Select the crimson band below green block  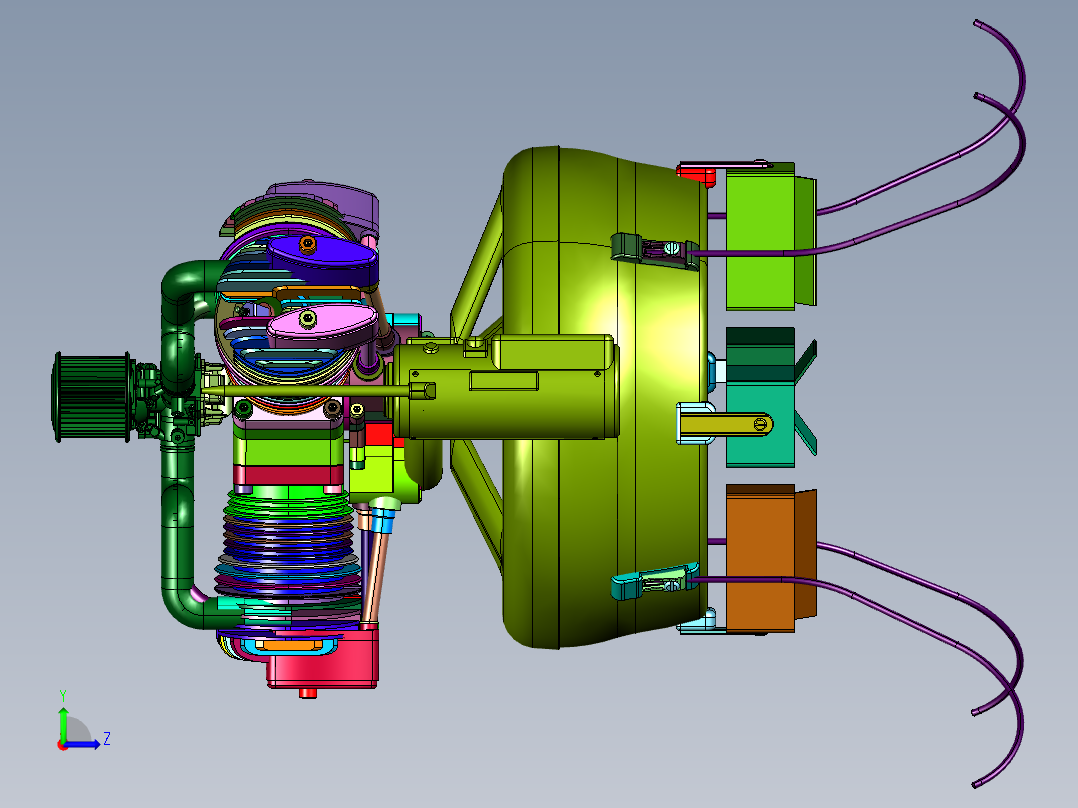click(288, 474)
